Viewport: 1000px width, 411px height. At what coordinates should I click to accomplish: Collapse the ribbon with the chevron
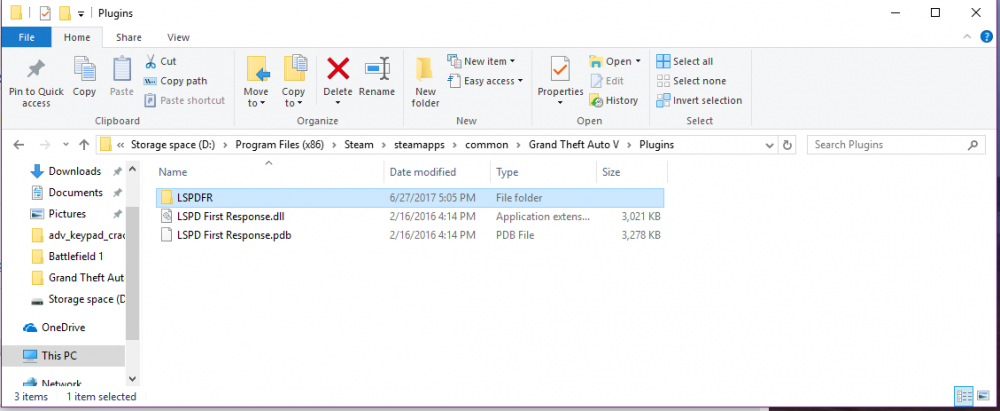click(x=967, y=38)
